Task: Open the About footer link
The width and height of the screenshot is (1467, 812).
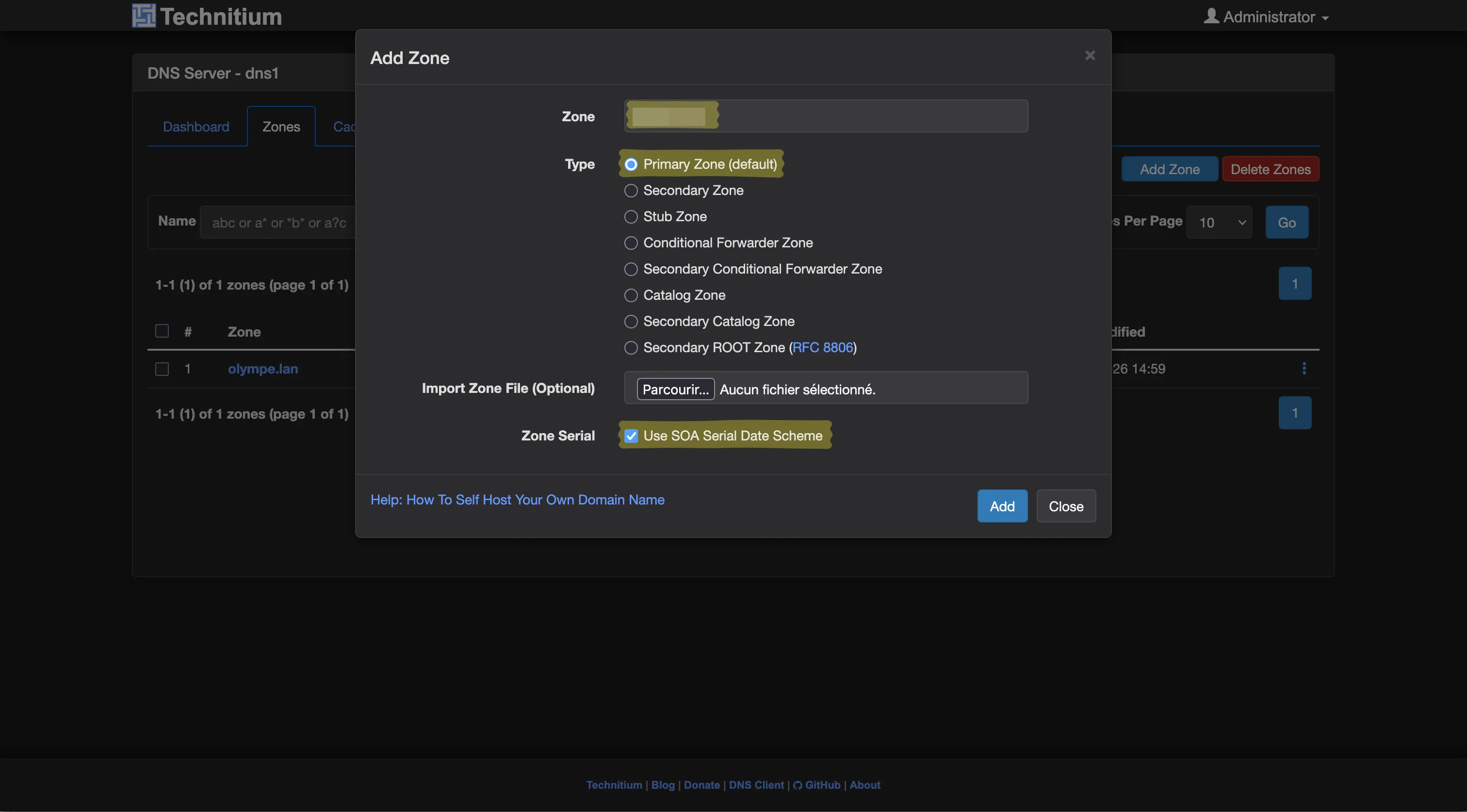Action: pos(864,785)
